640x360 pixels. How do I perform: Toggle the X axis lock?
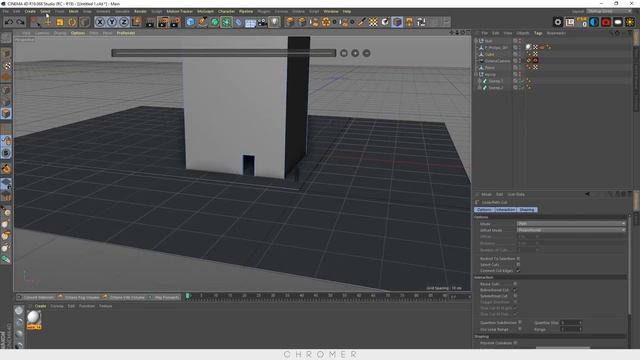point(100,22)
